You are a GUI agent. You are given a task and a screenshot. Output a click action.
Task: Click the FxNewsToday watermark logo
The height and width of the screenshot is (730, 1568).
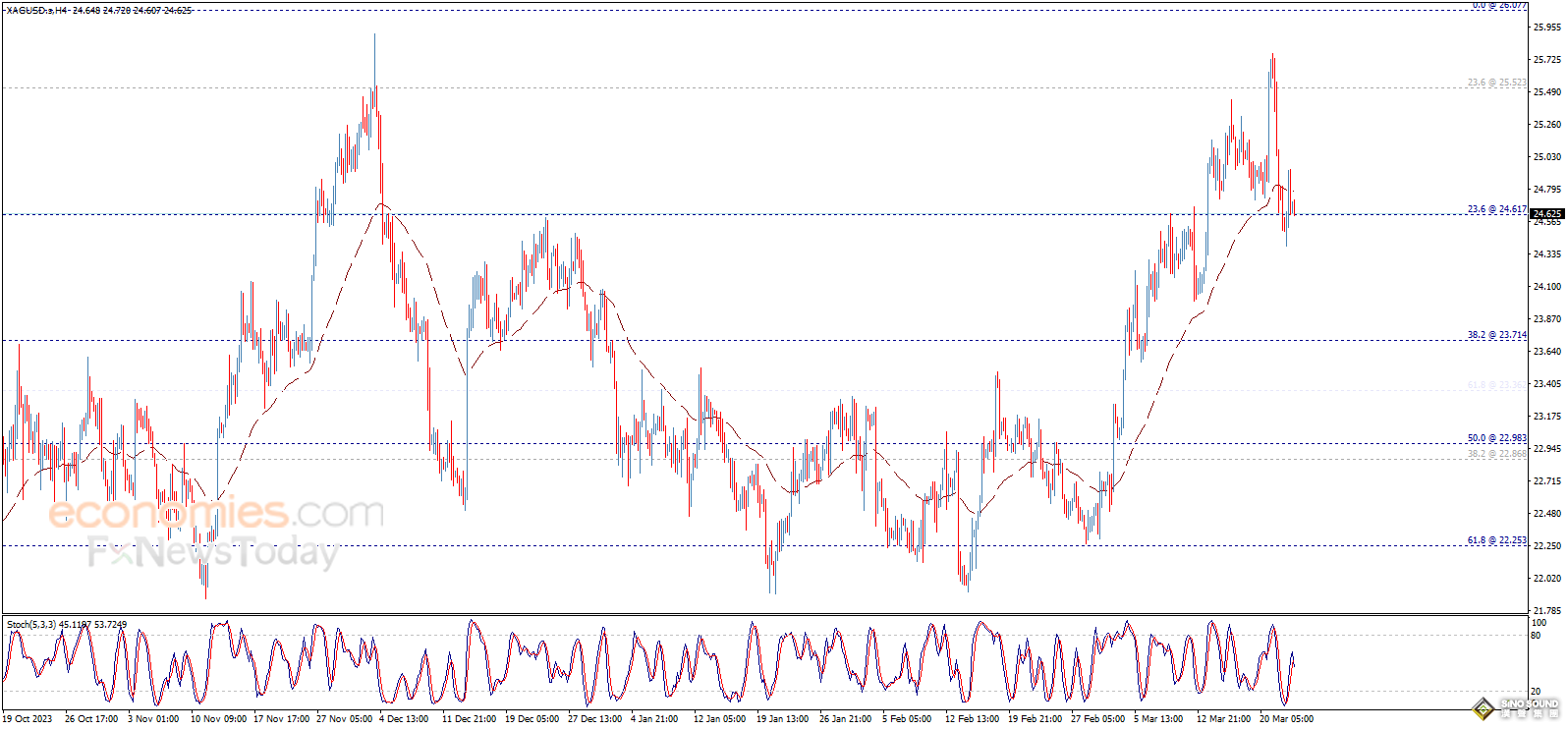click(x=212, y=553)
